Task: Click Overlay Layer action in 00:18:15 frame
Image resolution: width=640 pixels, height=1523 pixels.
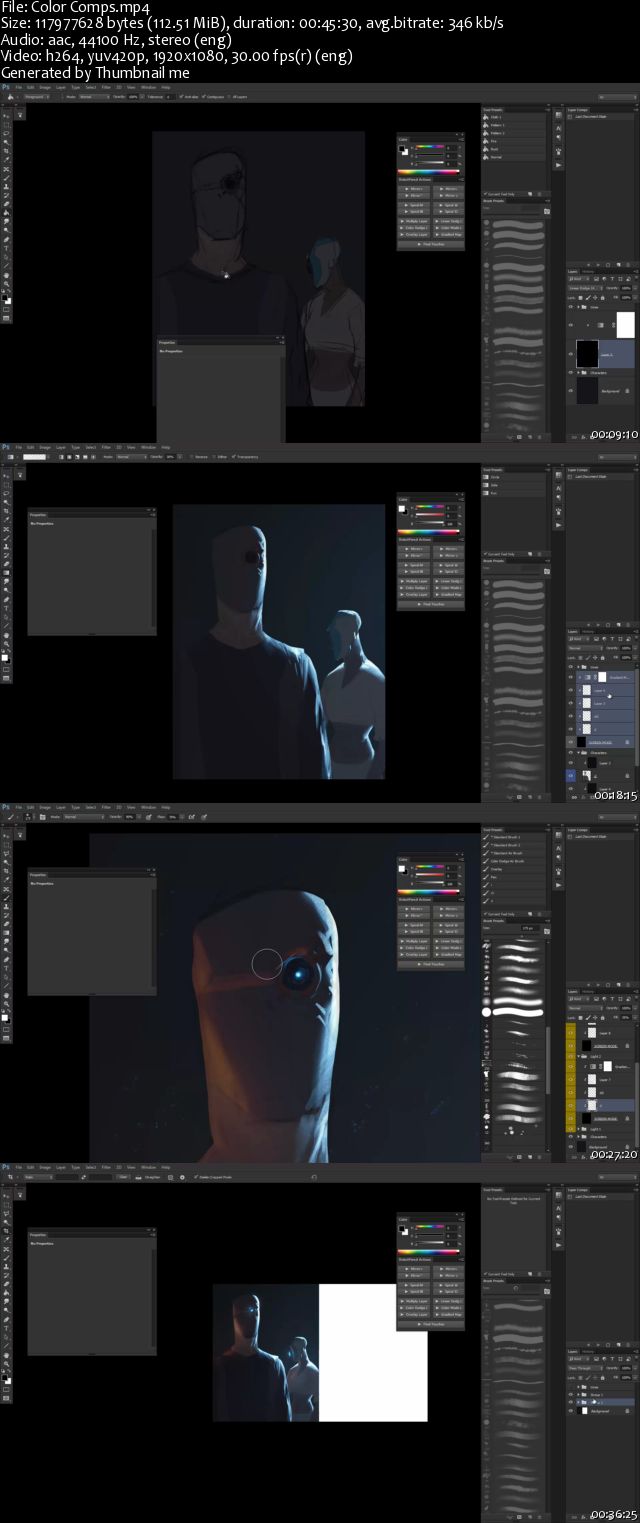Action: 414,595
